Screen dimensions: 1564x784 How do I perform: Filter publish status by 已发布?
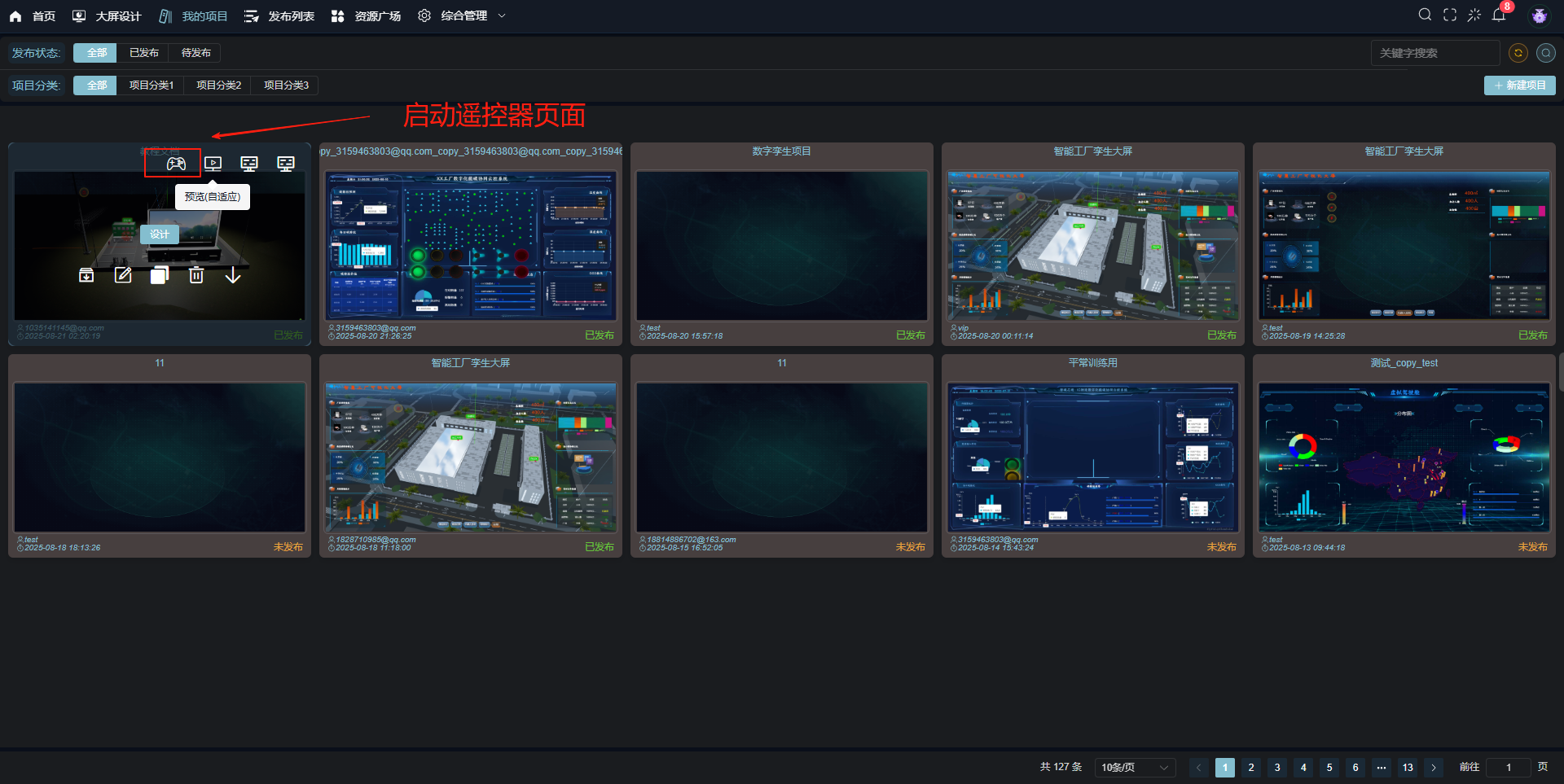point(143,53)
